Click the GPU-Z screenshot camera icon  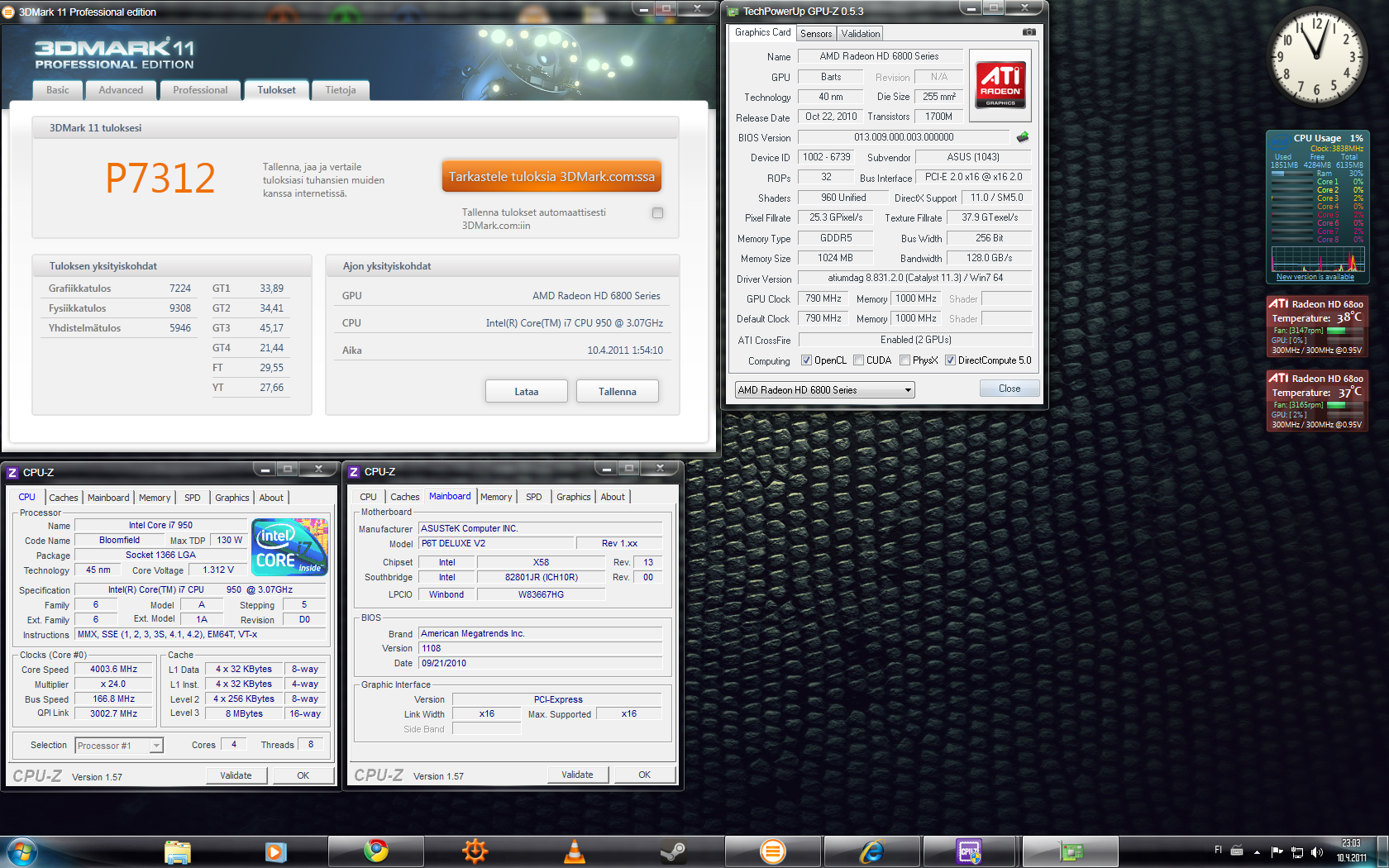(x=1029, y=32)
